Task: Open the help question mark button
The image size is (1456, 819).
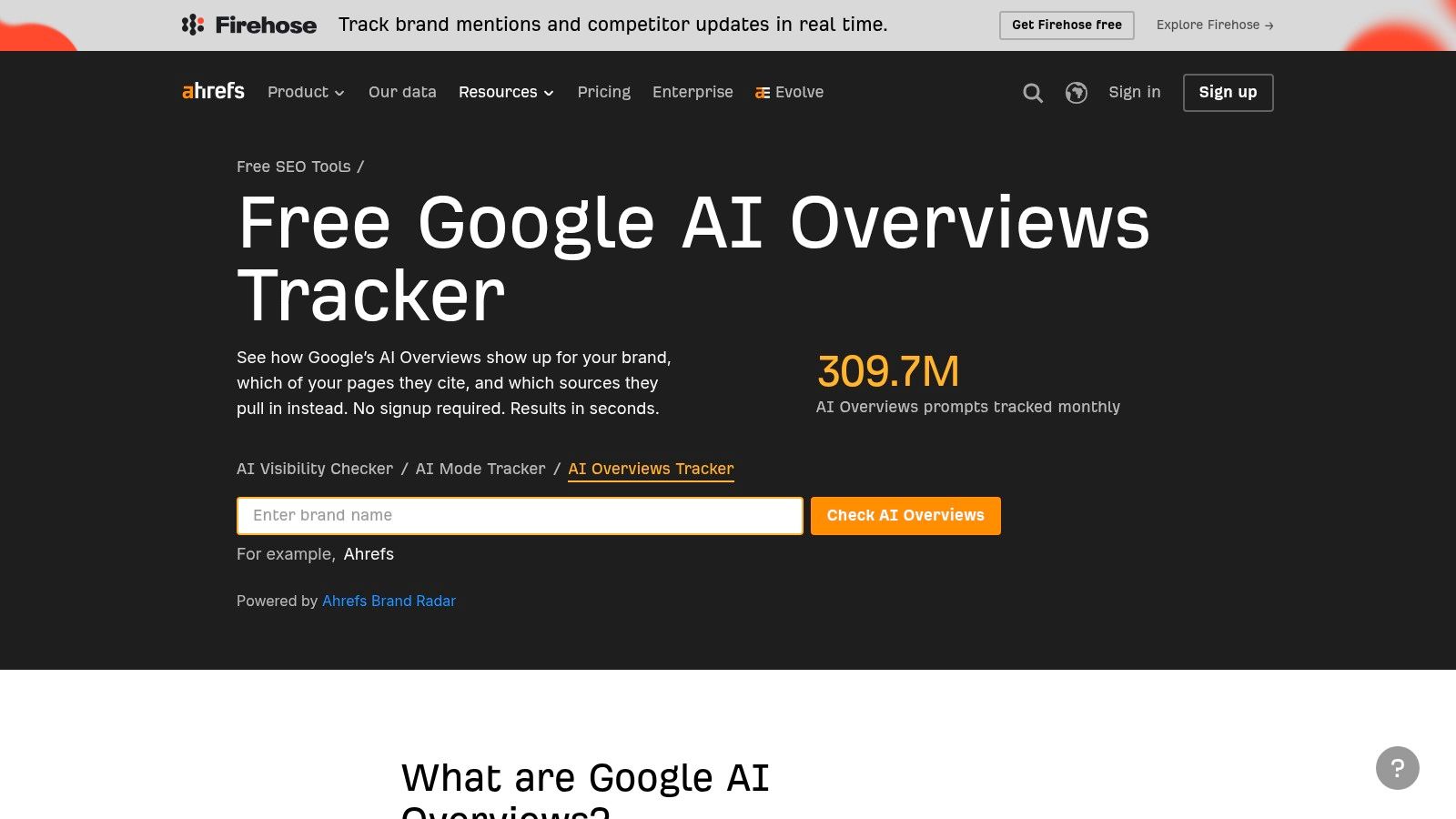Action: click(1398, 768)
